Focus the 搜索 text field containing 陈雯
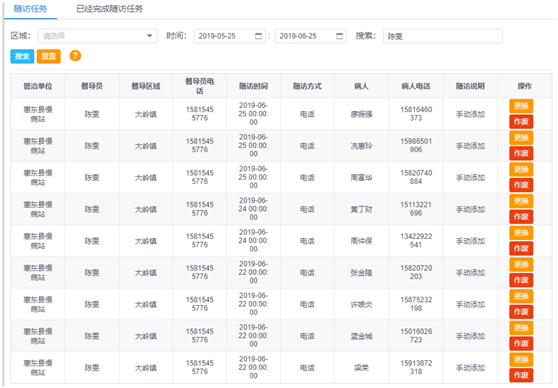This screenshot has height=388, width=558. (x=443, y=36)
